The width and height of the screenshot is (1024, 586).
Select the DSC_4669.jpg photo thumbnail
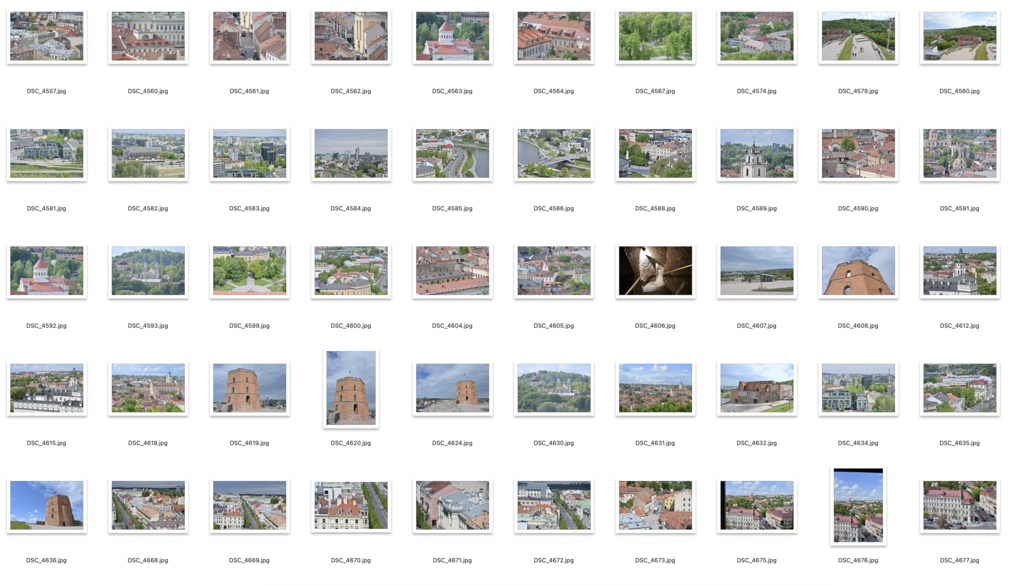[249, 505]
